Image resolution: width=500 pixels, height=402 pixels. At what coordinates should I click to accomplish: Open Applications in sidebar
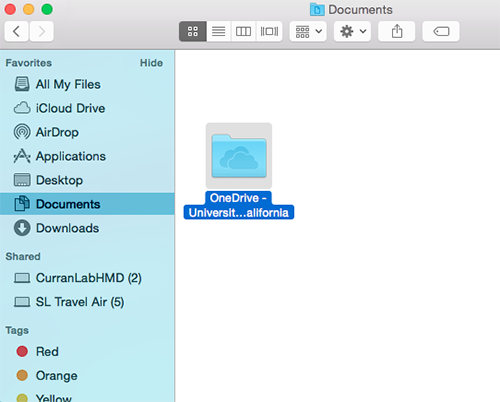[87, 156]
